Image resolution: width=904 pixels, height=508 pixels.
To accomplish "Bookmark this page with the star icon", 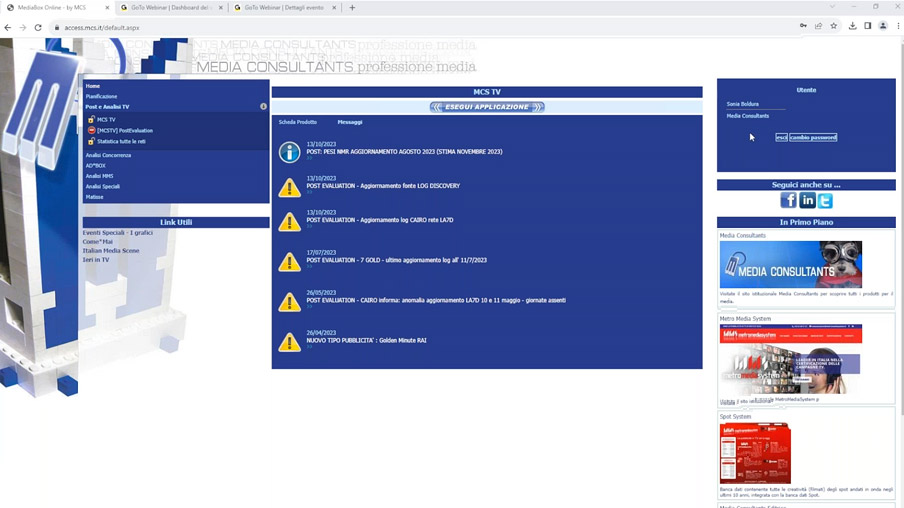I will [834, 27].
